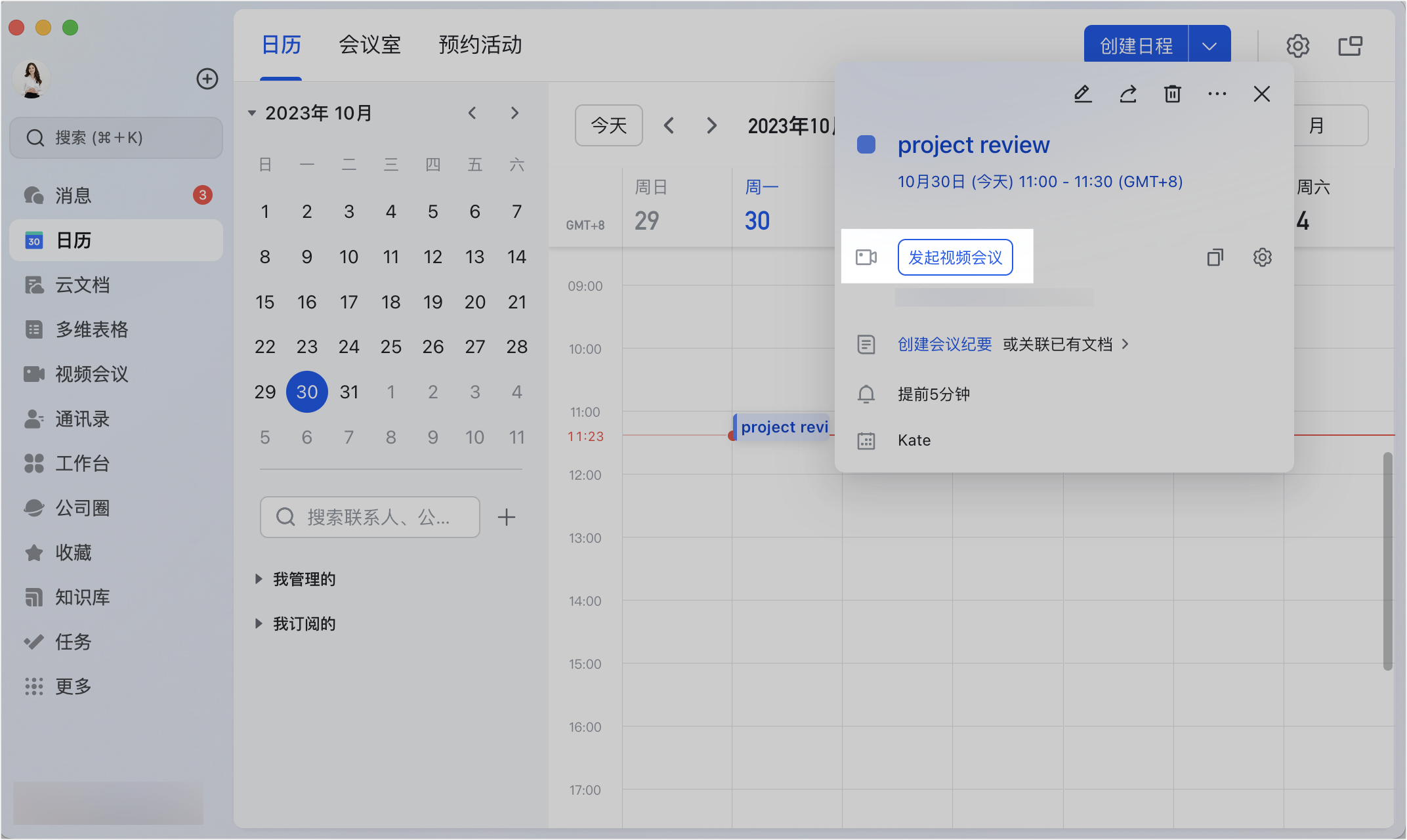Open 多维表格 in the sidebar
Image resolution: width=1407 pixels, height=840 pixels.
point(116,329)
